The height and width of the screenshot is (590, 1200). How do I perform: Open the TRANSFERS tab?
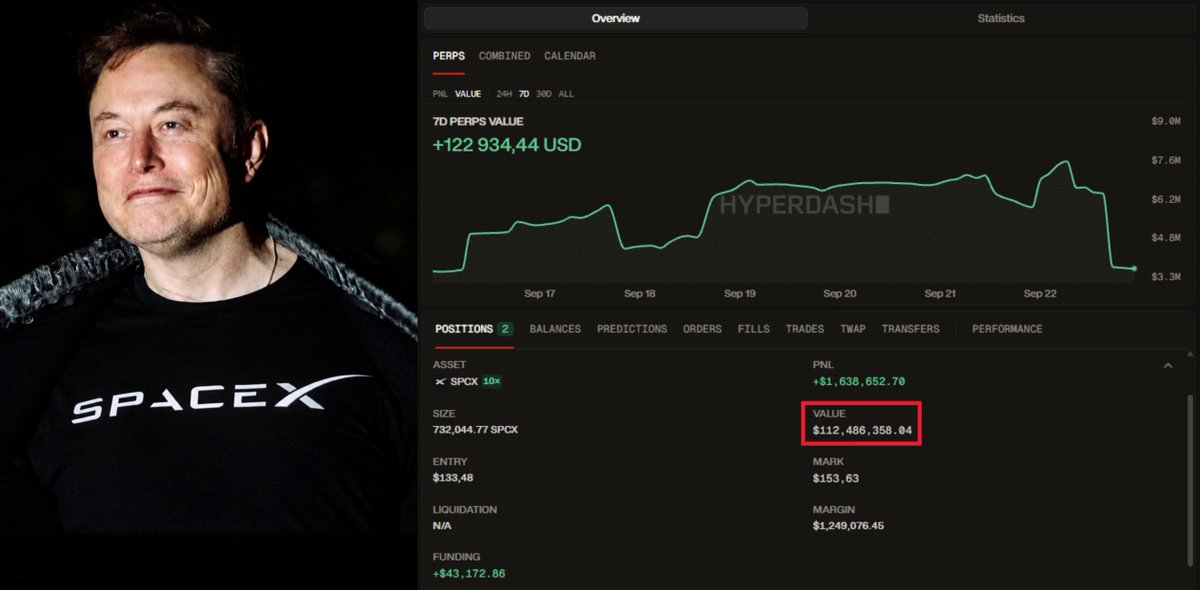click(x=910, y=329)
